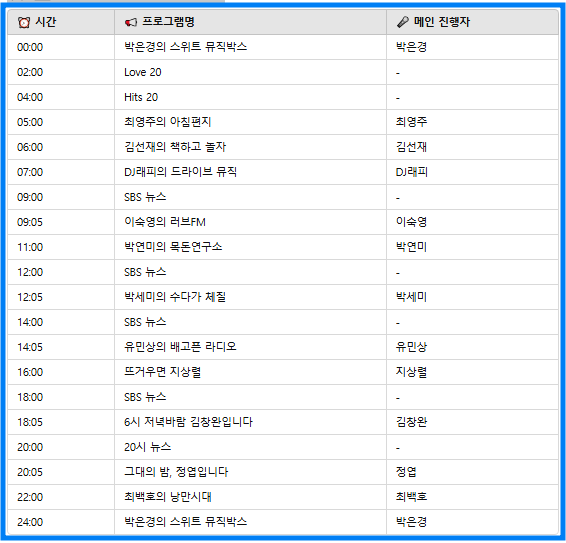Click the 20시 뉴스 program

pyautogui.click(x=148, y=447)
